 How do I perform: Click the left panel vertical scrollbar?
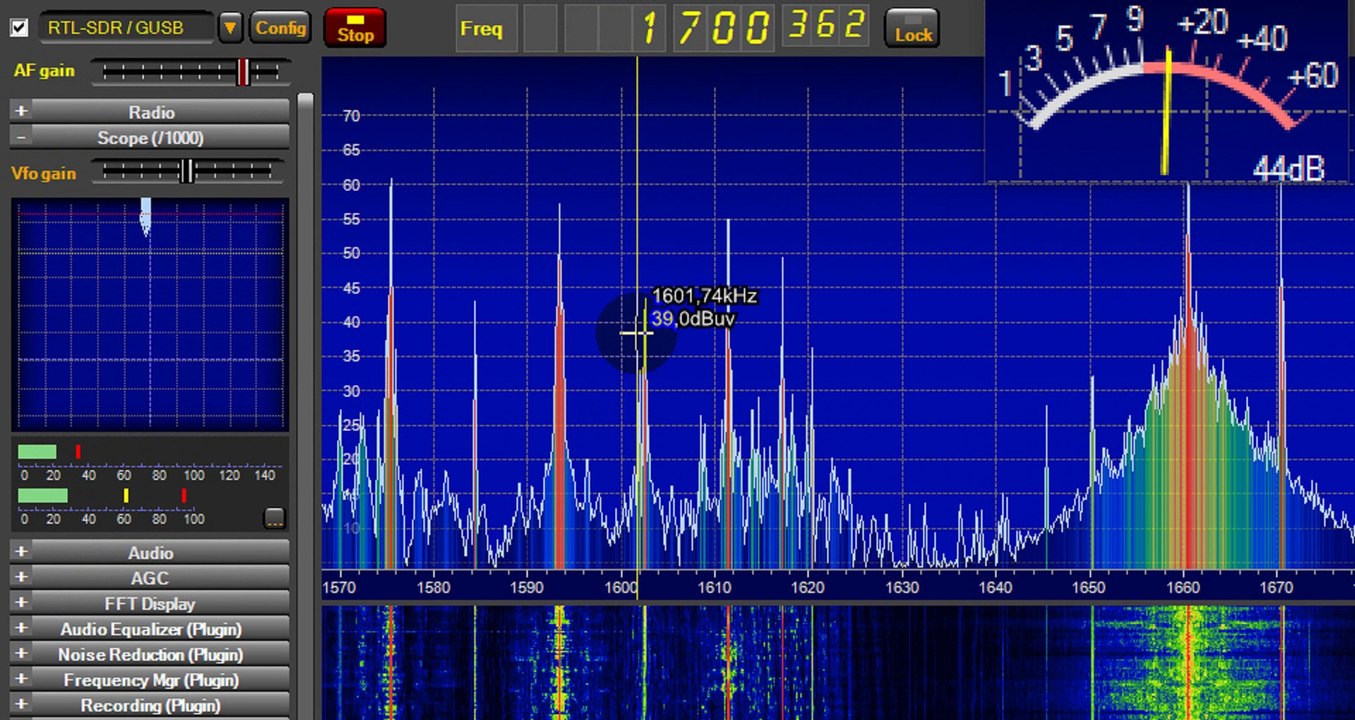click(x=305, y=407)
